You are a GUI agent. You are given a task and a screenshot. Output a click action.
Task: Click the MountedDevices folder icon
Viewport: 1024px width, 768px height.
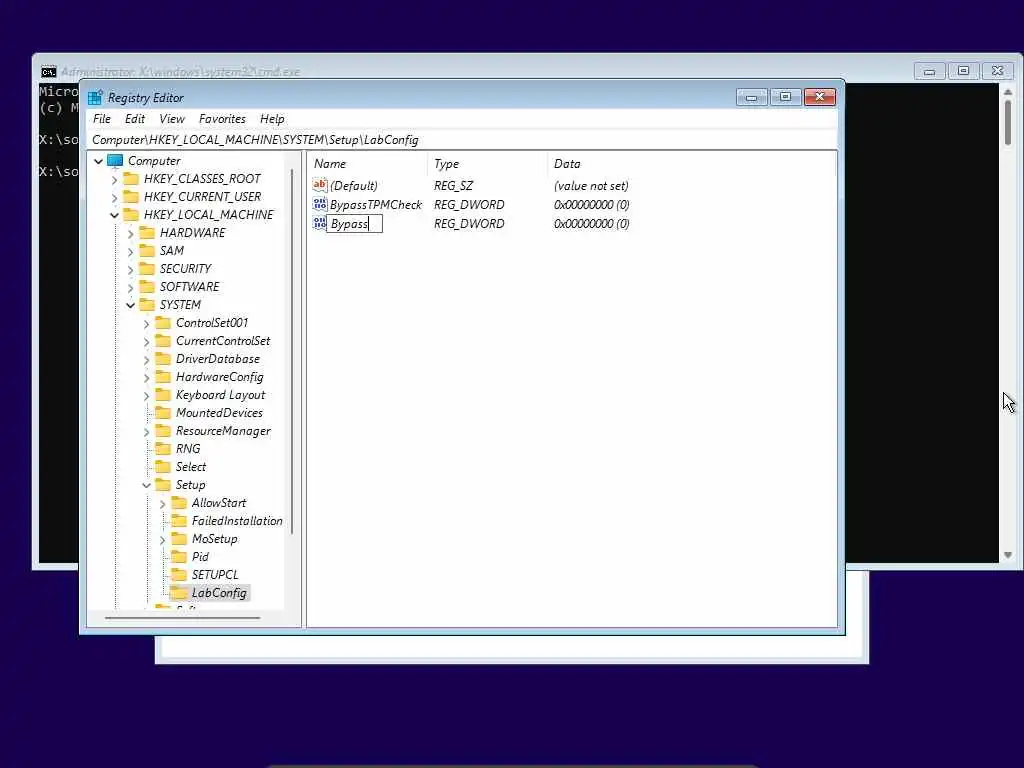click(x=163, y=413)
